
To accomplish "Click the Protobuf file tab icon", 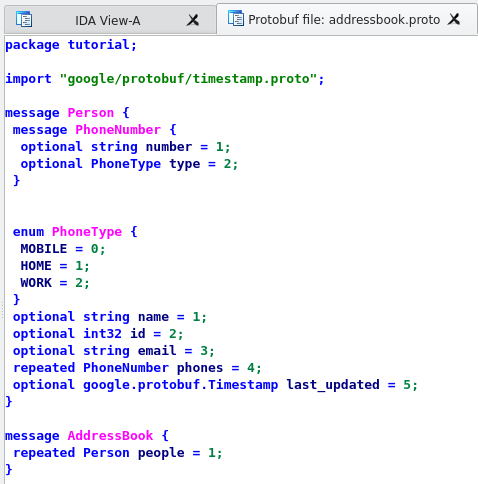I will coord(236,18).
